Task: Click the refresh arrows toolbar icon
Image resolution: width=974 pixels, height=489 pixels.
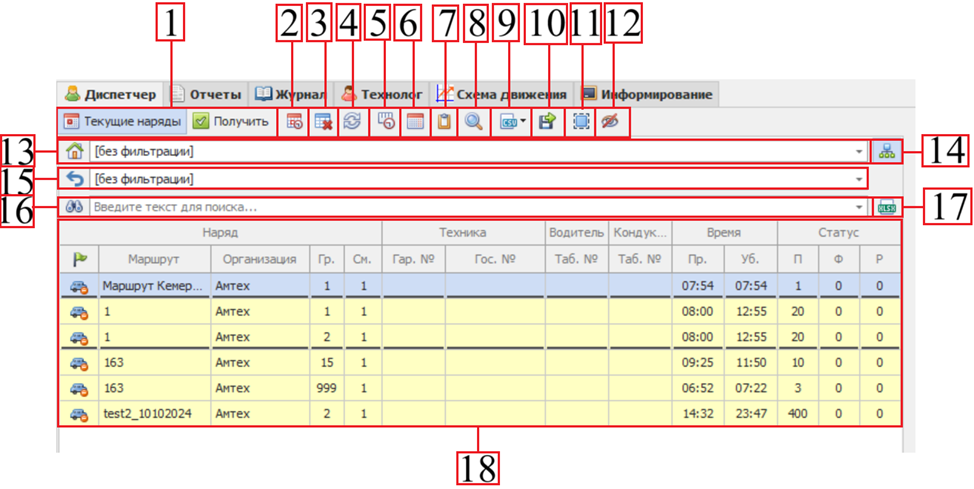Action: [352, 122]
